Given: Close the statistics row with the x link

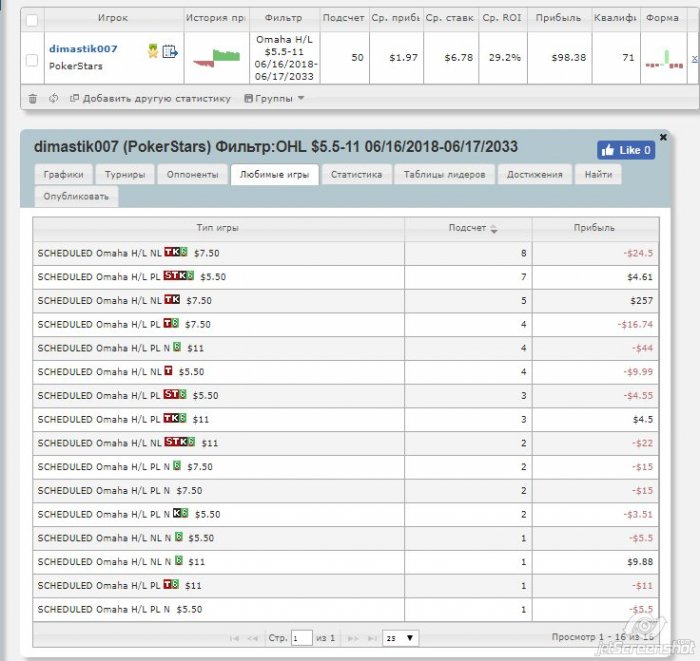Looking at the screenshot, I should click(x=695, y=58).
